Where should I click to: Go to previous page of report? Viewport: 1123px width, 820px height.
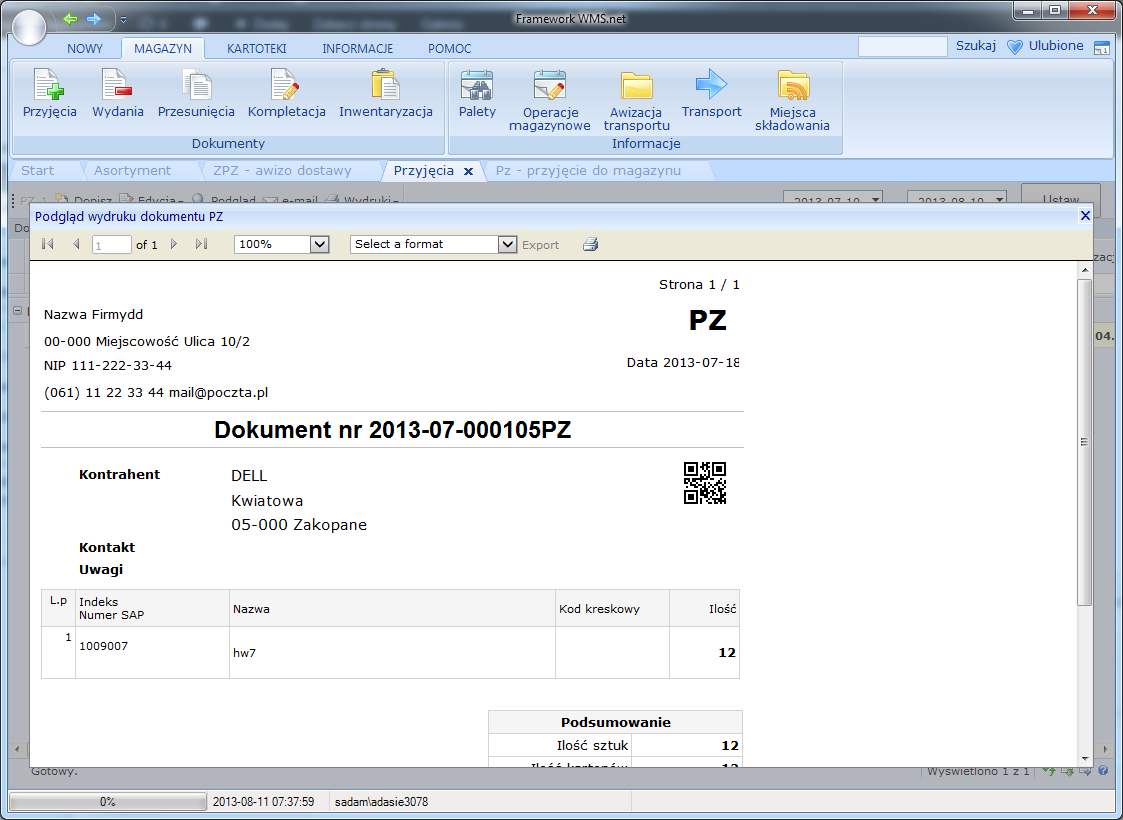76,244
